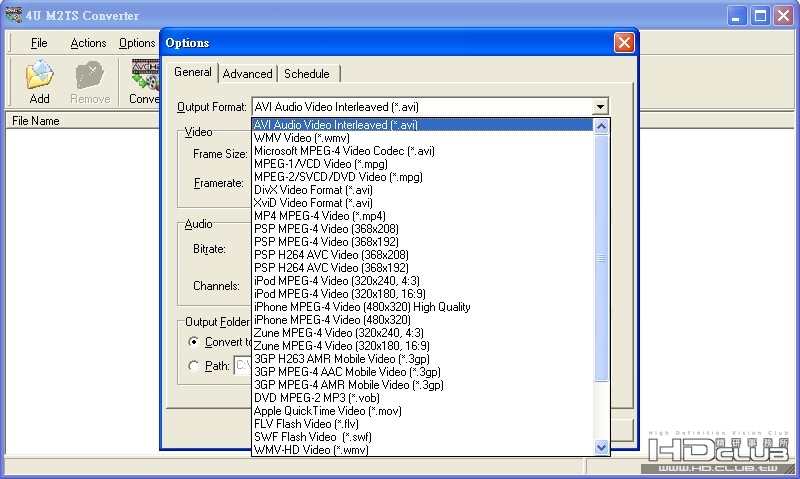Close the Options dialog
This screenshot has width=800, height=479.
(x=624, y=42)
